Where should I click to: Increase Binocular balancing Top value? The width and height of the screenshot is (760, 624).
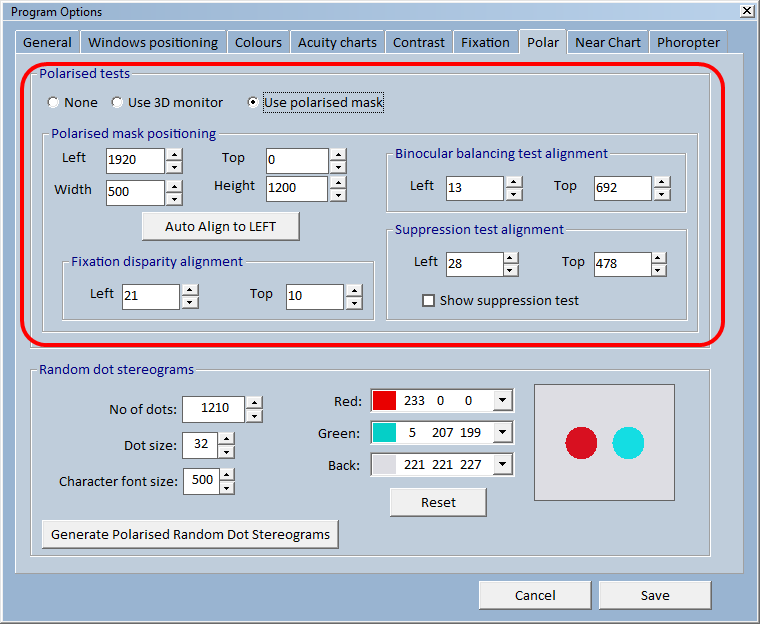[662, 182]
